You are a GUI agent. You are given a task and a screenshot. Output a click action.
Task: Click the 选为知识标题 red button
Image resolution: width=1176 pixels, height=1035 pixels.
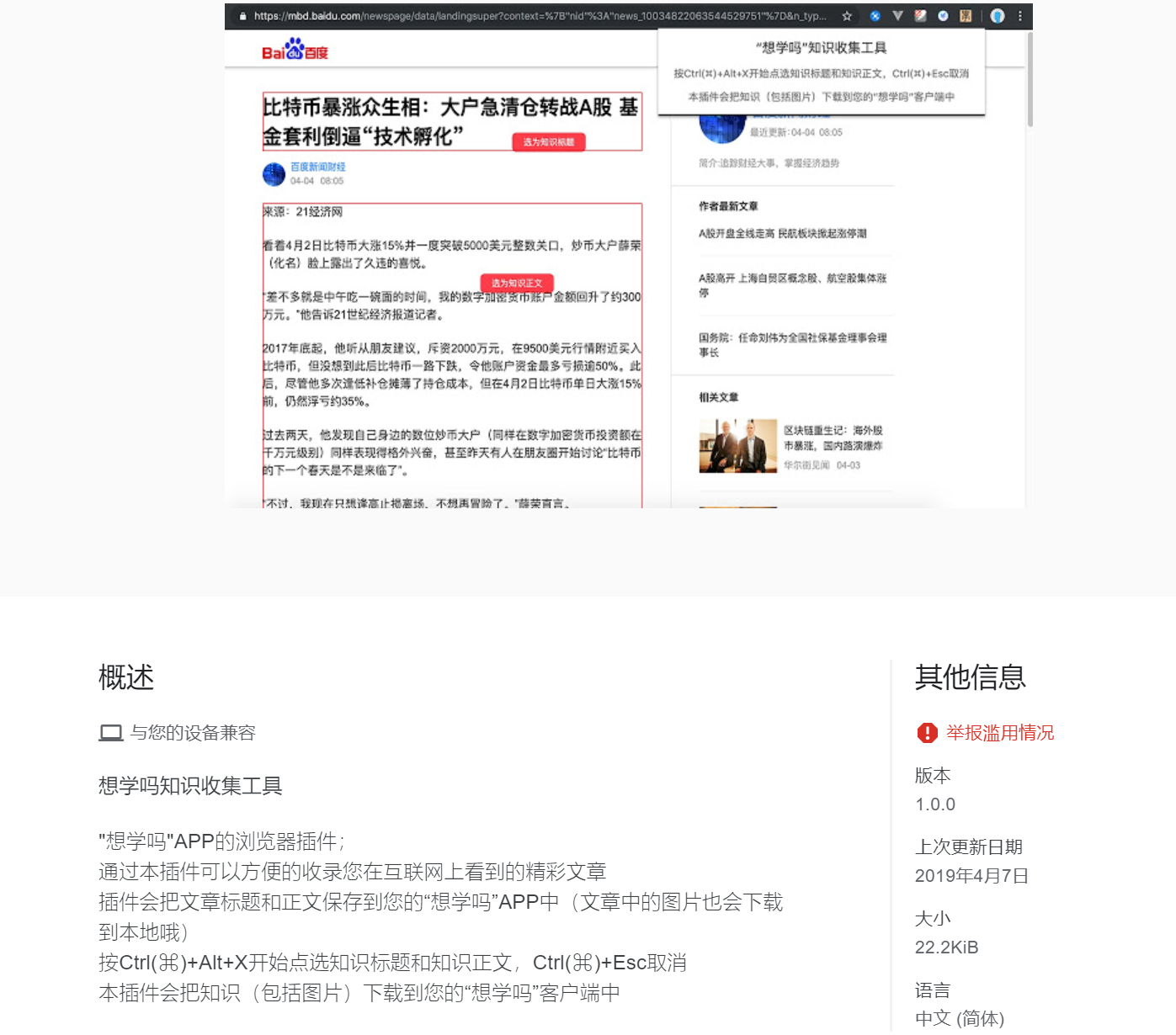pos(549,142)
